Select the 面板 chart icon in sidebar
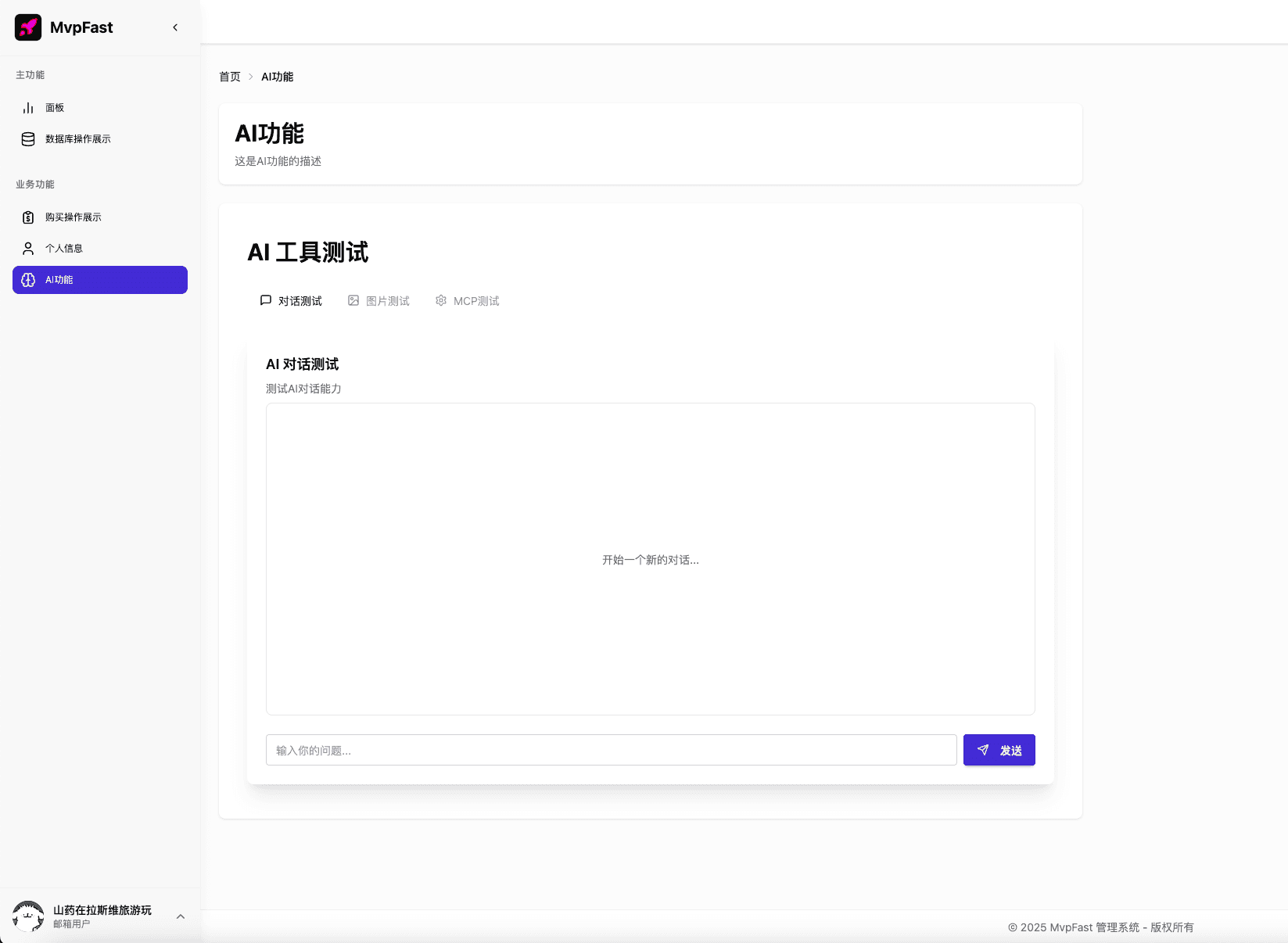The height and width of the screenshot is (943, 1288). [x=28, y=107]
